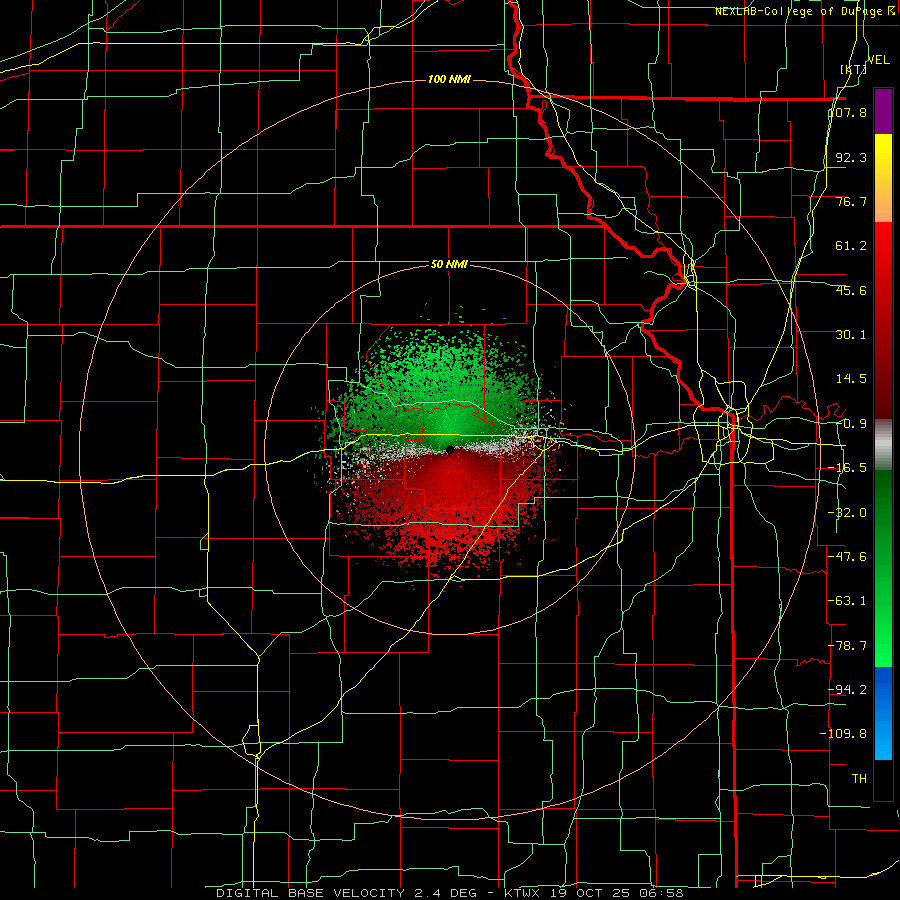Select the 107.8 velocity scale value

coord(848,112)
